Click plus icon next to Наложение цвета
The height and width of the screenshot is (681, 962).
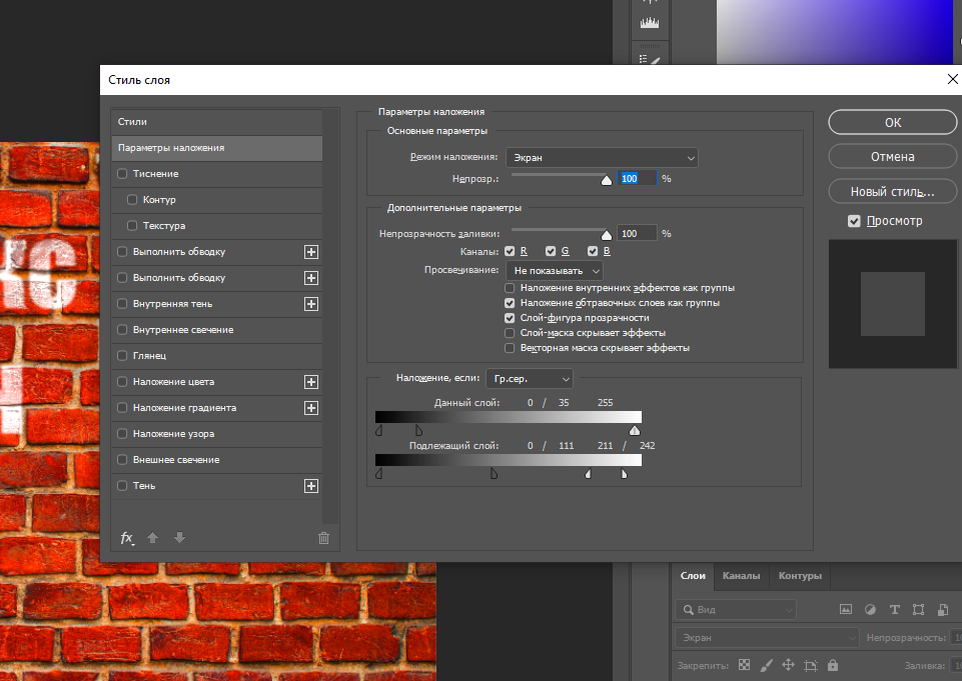[x=311, y=382]
